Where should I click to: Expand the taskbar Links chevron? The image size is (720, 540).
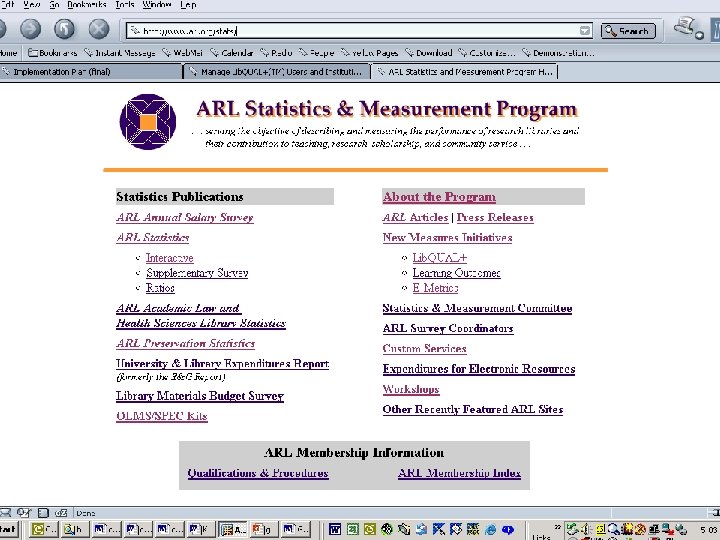(557, 527)
